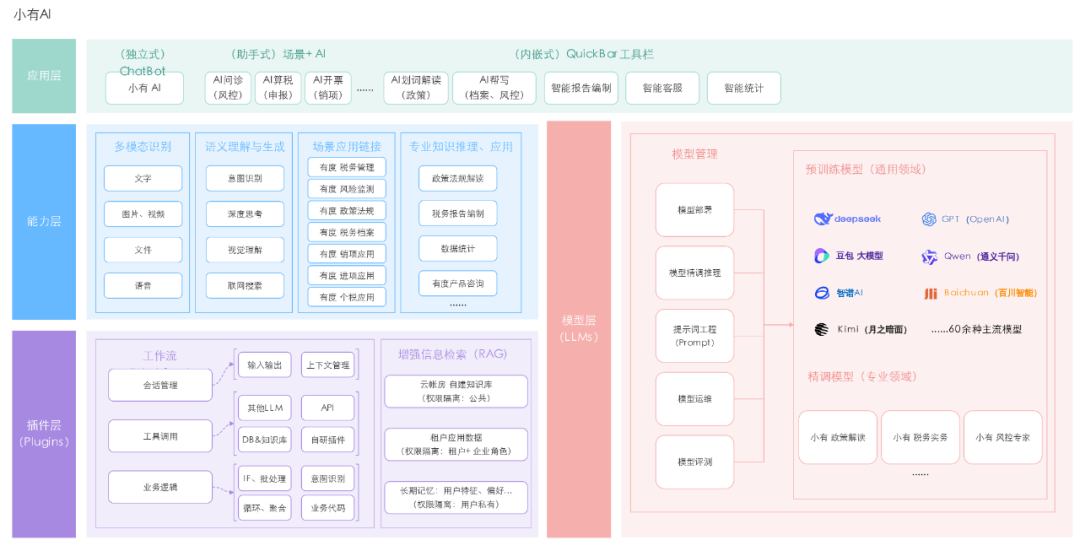Click the 小有 税务实务 model box
Viewport: 1080px width, 551px height.
click(920, 437)
